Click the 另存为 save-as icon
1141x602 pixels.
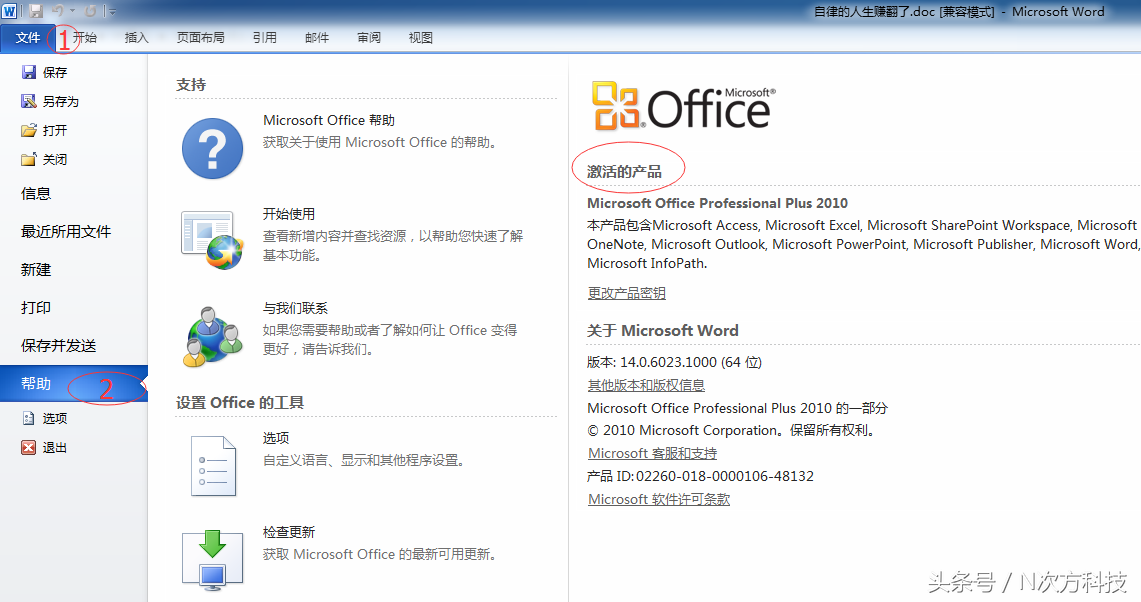click(29, 100)
